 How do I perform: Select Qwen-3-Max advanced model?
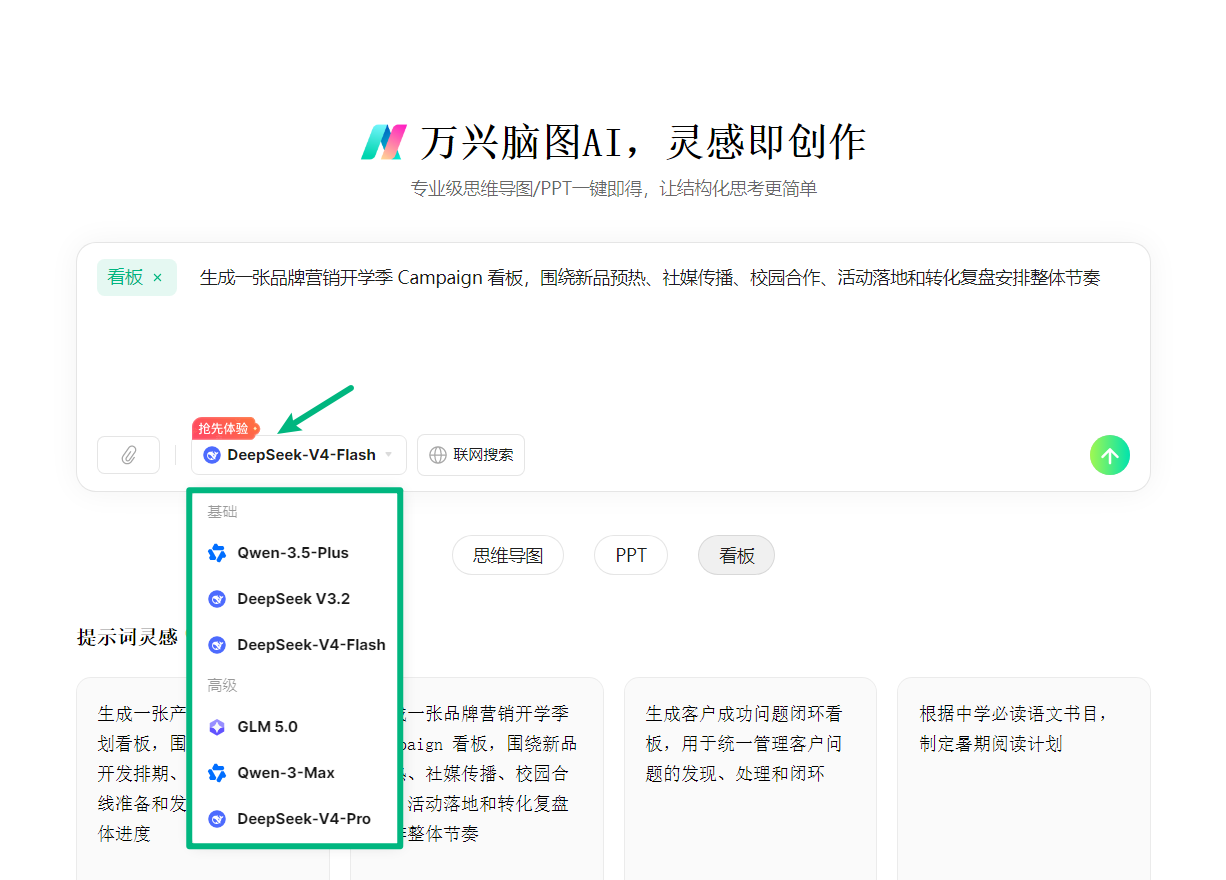[294, 773]
